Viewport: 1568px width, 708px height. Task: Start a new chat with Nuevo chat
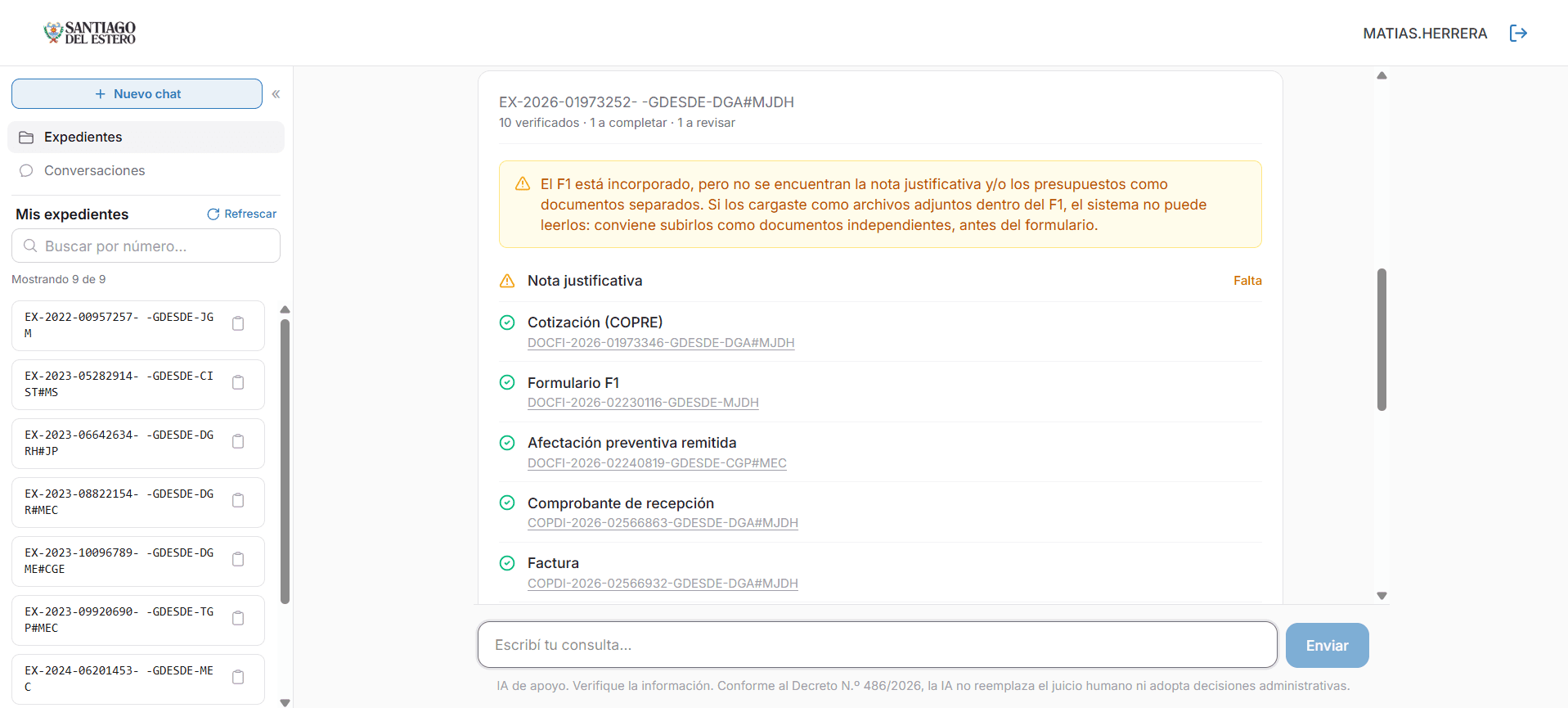click(x=137, y=94)
